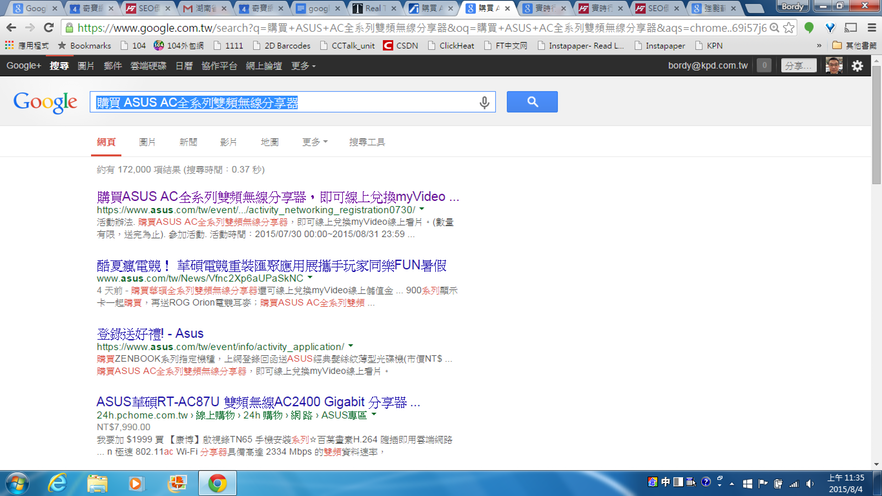The width and height of the screenshot is (882, 496).
Task: Reload the page with the refresh icon
Action: coord(49,28)
